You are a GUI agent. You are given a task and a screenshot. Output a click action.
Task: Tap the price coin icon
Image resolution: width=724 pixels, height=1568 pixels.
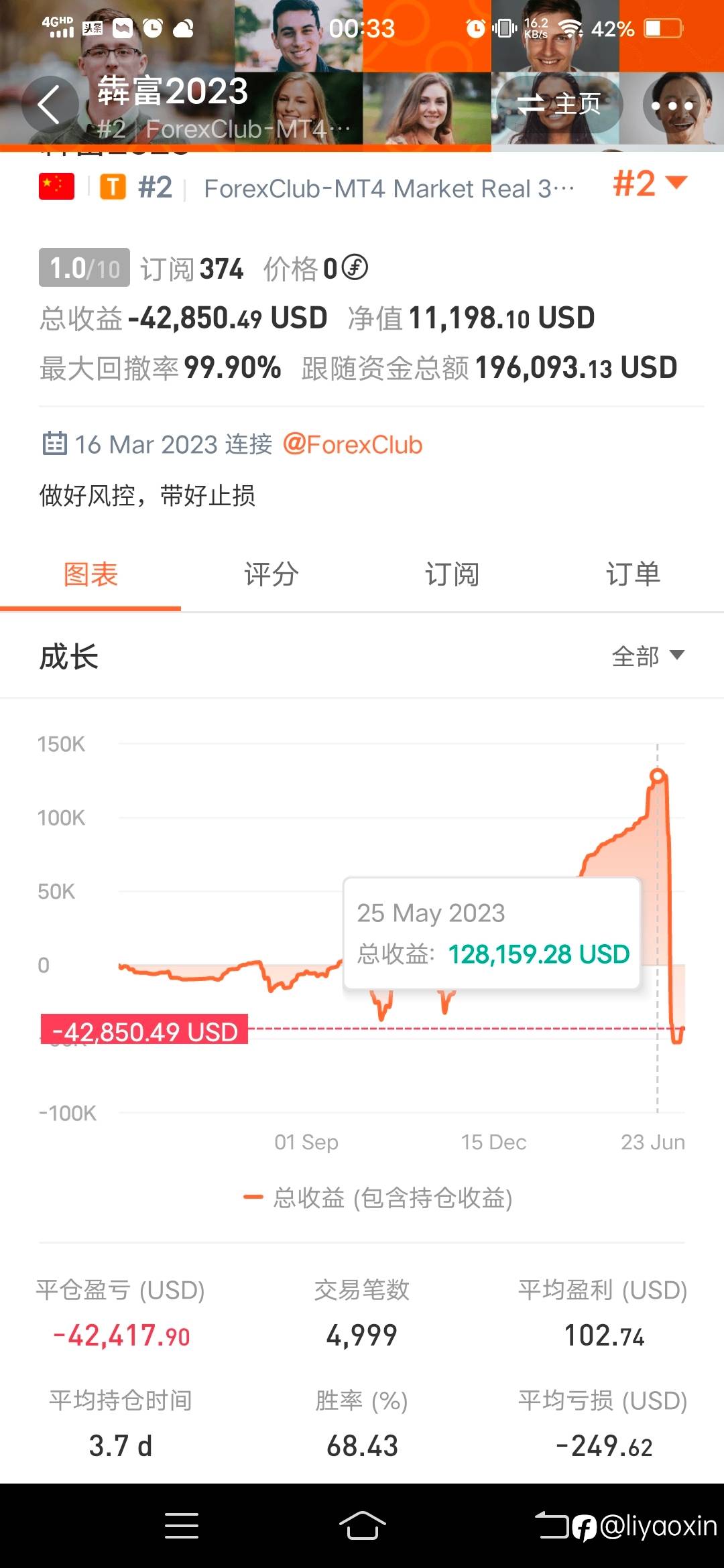(355, 268)
